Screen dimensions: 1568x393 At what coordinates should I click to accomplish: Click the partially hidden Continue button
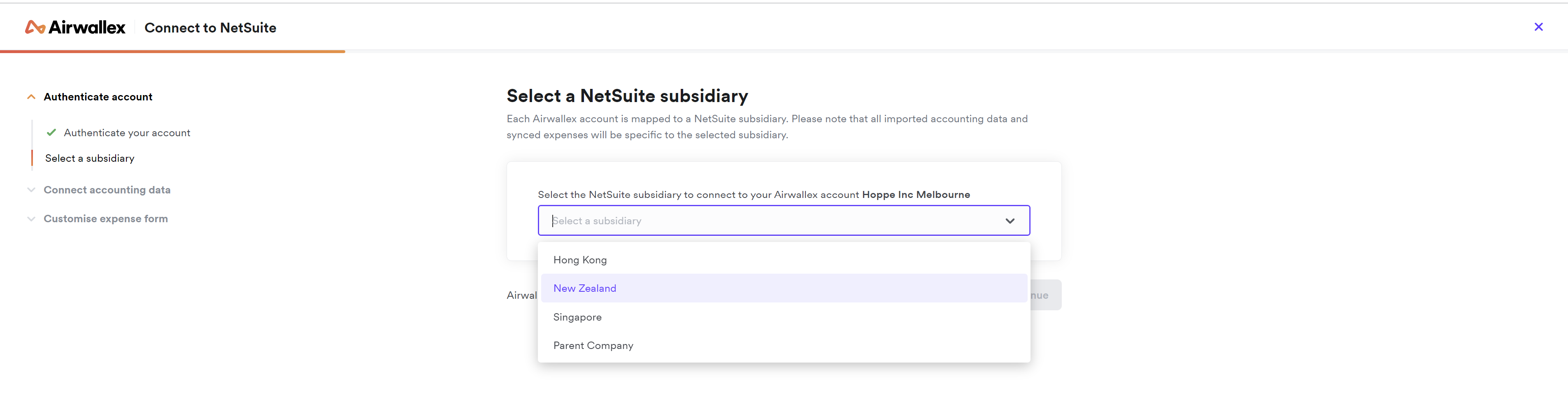pos(1046,295)
